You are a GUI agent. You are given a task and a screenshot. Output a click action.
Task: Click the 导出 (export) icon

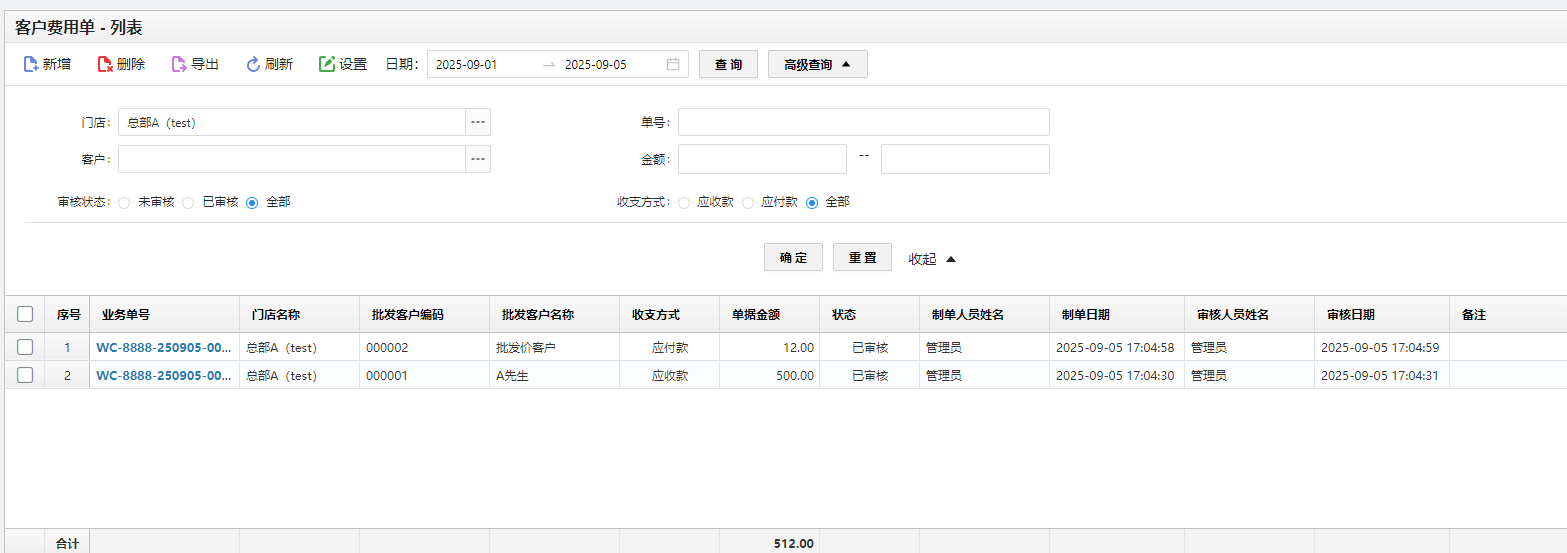point(179,64)
